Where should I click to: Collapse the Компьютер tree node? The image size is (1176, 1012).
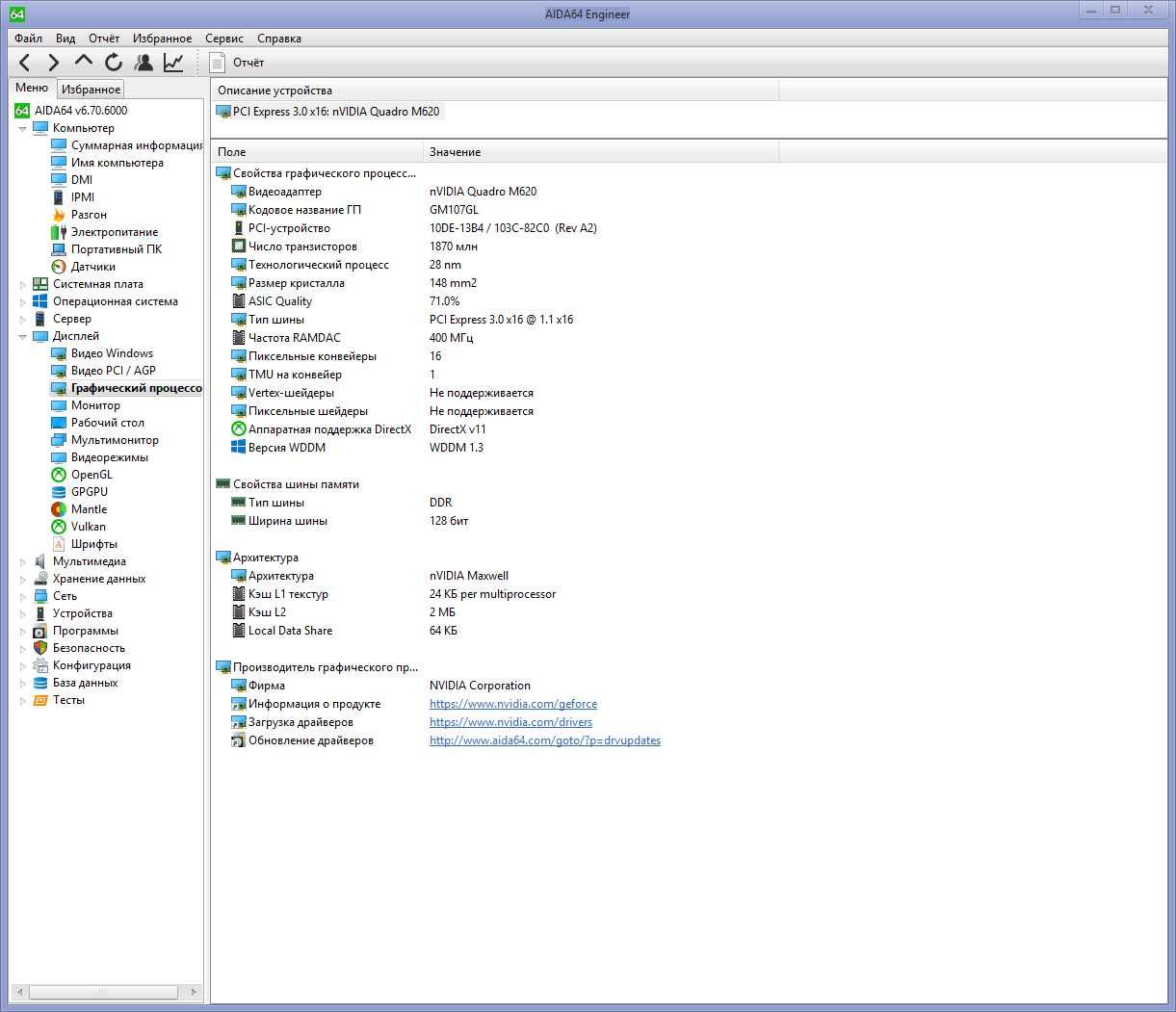(x=23, y=128)
